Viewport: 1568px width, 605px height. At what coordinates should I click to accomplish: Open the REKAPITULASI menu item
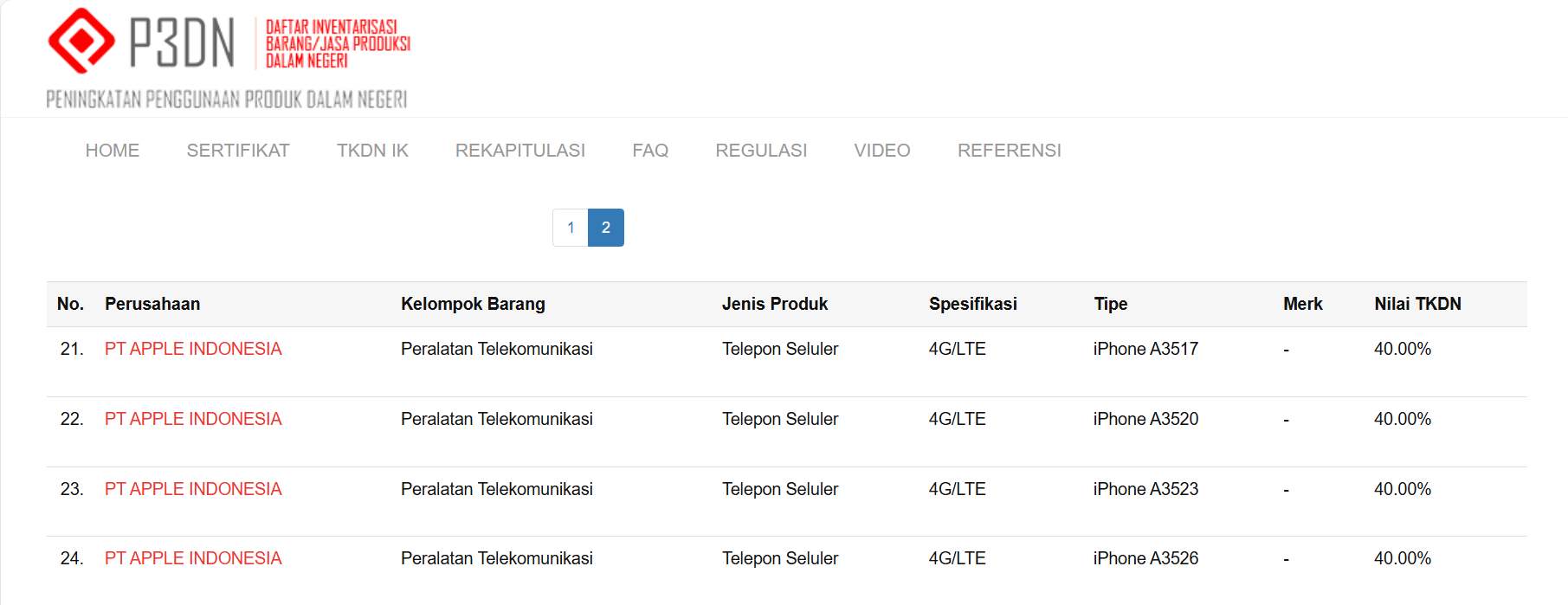coord(520,151)
